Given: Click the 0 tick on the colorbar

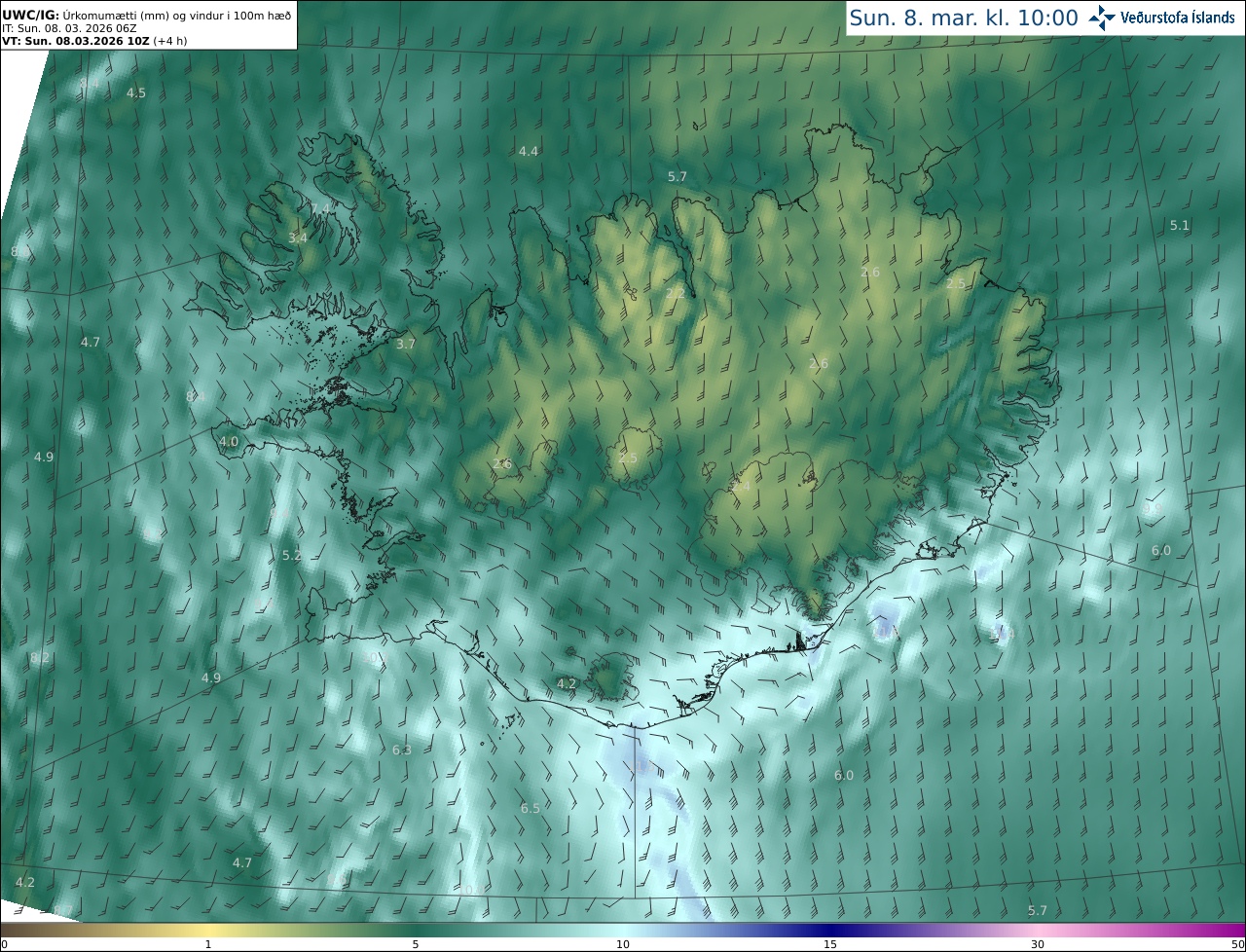Looking at the screenshot, I should (4, 944).
